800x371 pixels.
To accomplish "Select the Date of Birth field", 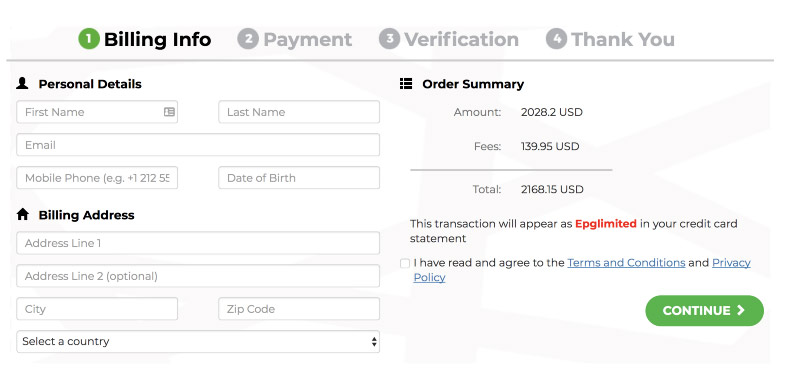I will point(299,178).
